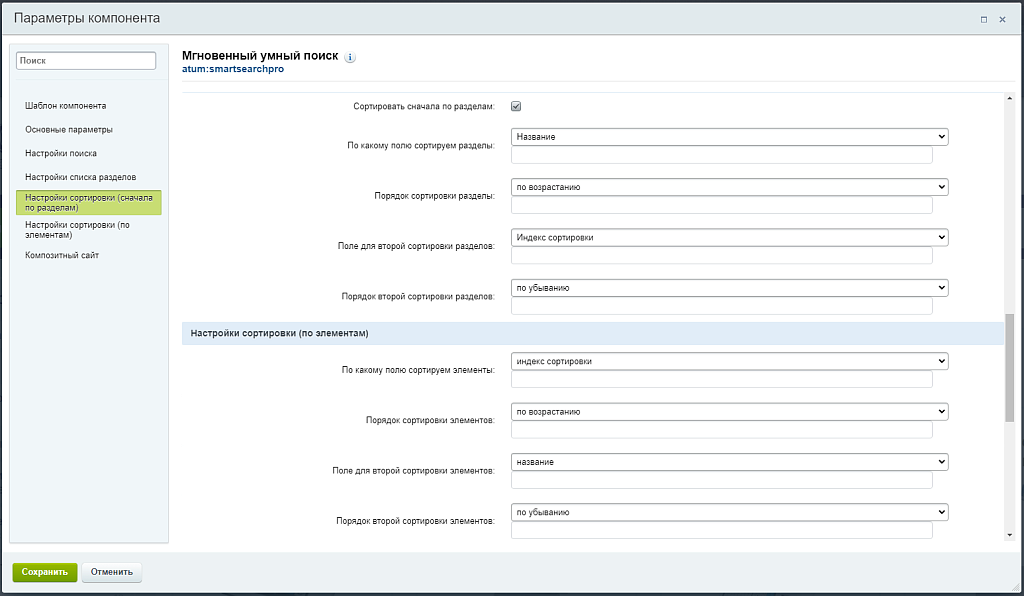1024x596 pixels.
Task: Change 'Порядок второй сортировки разделов' dropdown value
Action: [729, 288]
